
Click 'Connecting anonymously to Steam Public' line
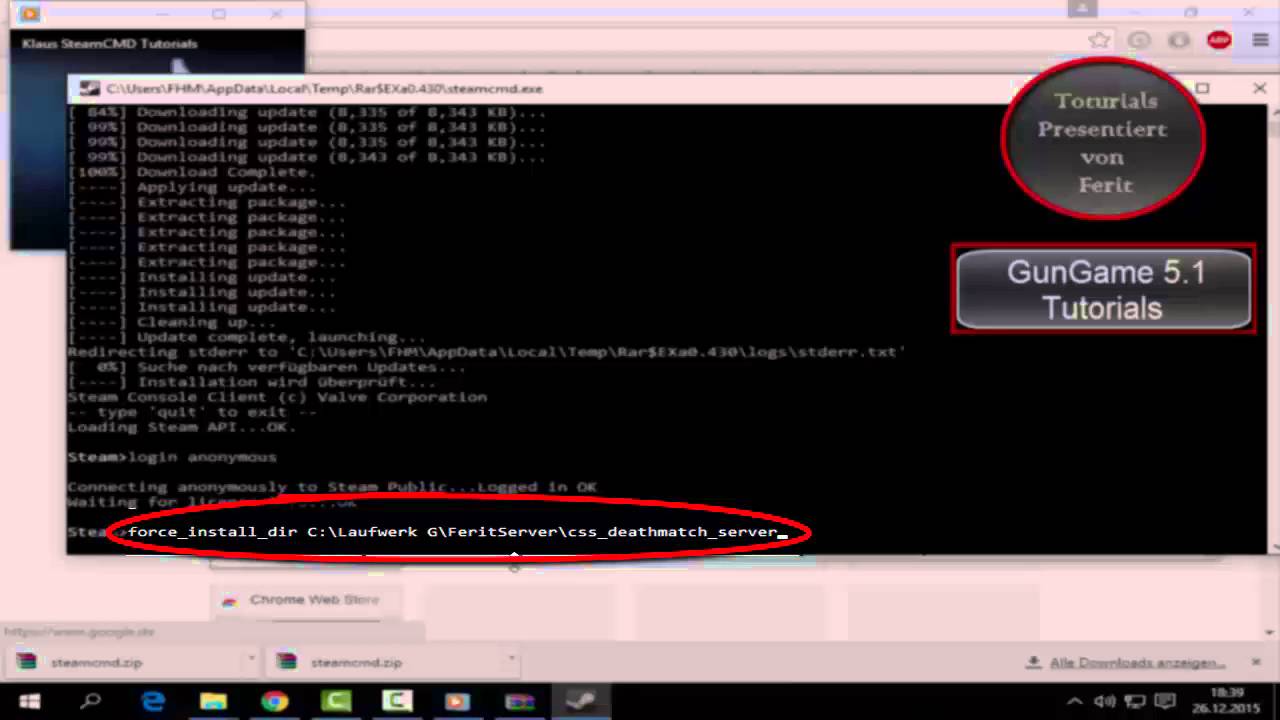tap(332, 487)
